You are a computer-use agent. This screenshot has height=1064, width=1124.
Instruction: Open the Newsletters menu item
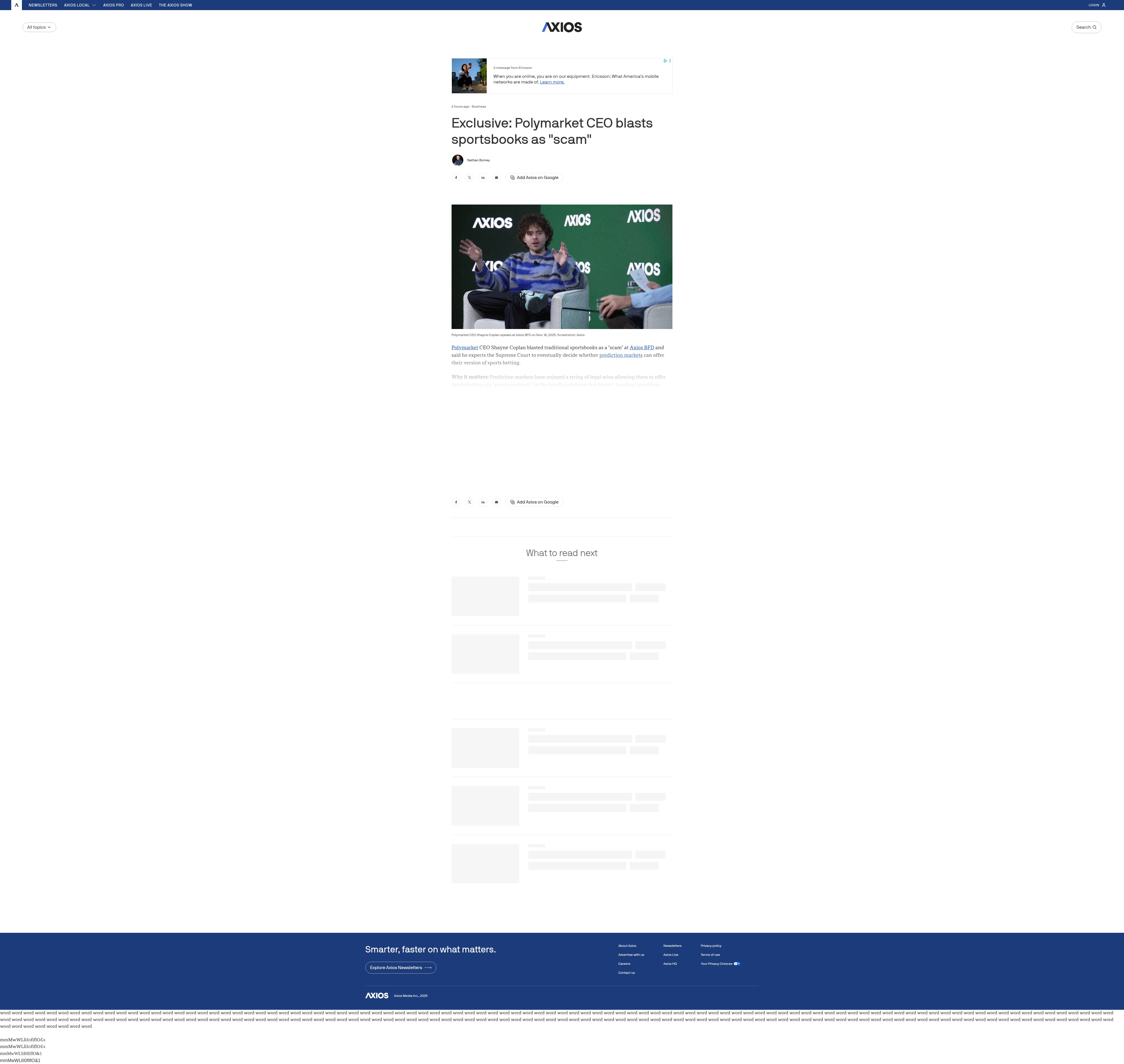(42, 5)
